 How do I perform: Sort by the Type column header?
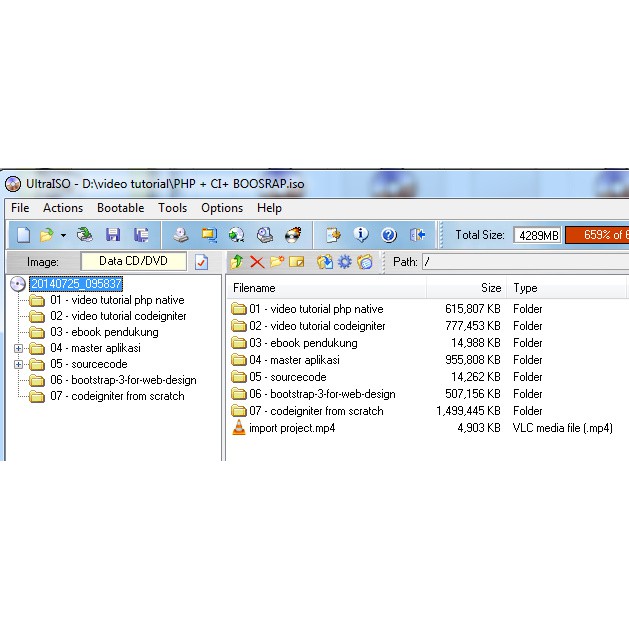pyautogui.click(x=566, y=288)
